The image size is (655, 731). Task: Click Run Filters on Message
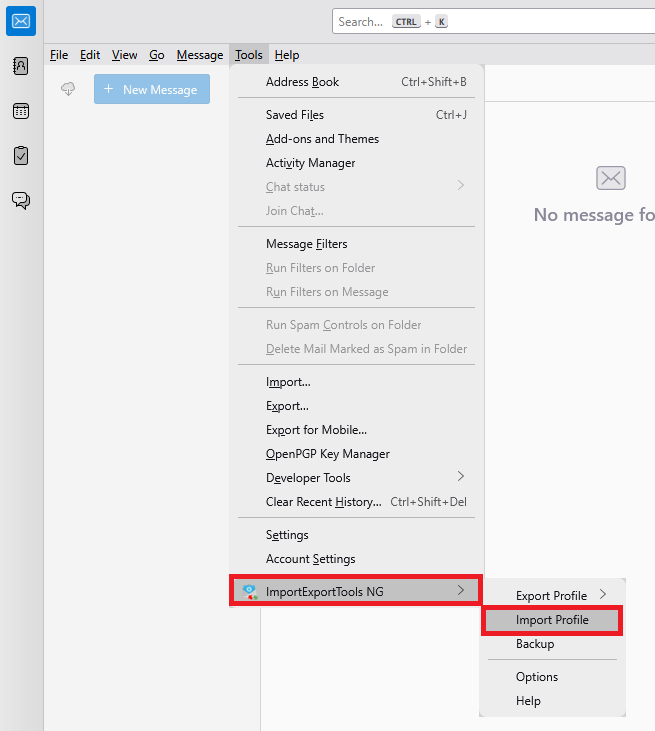point(357,292)
